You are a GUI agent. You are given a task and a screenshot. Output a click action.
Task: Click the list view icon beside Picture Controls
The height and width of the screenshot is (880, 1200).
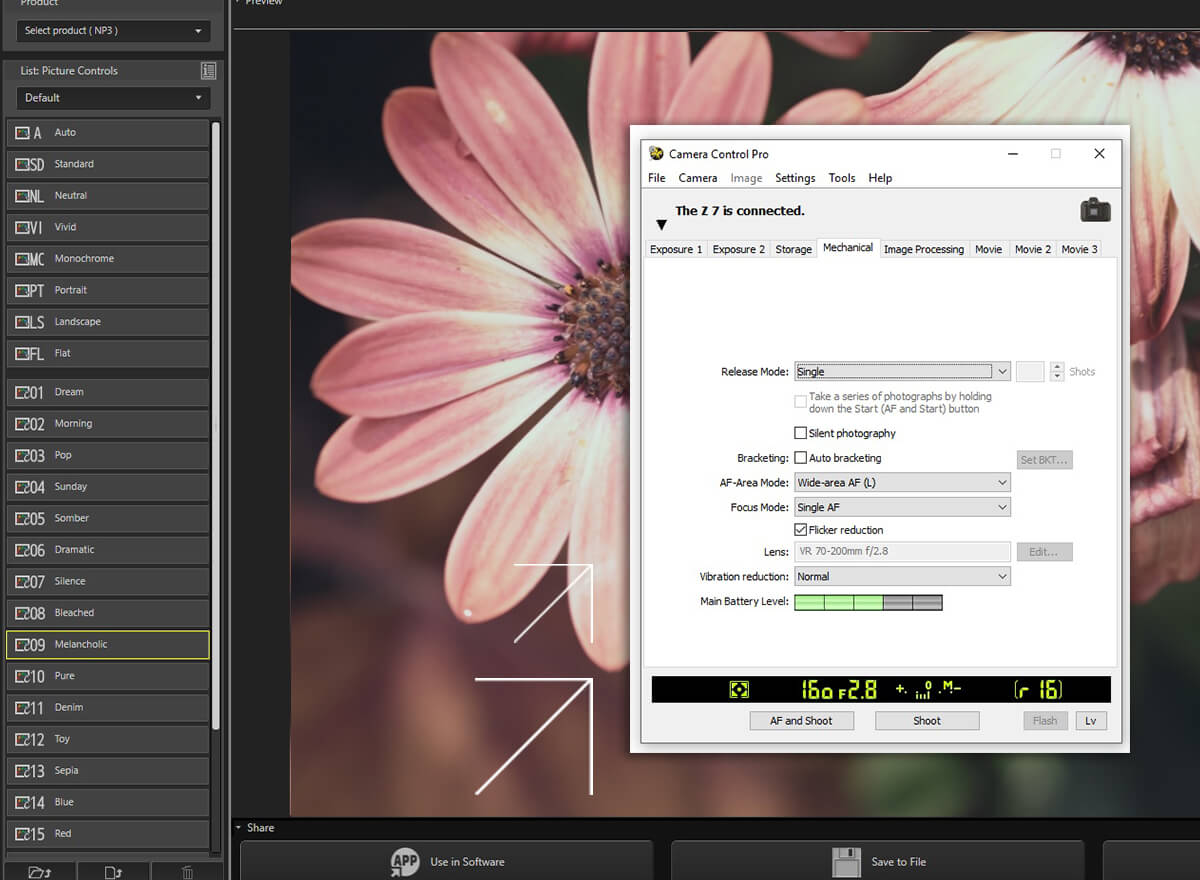tap(208, 70)
